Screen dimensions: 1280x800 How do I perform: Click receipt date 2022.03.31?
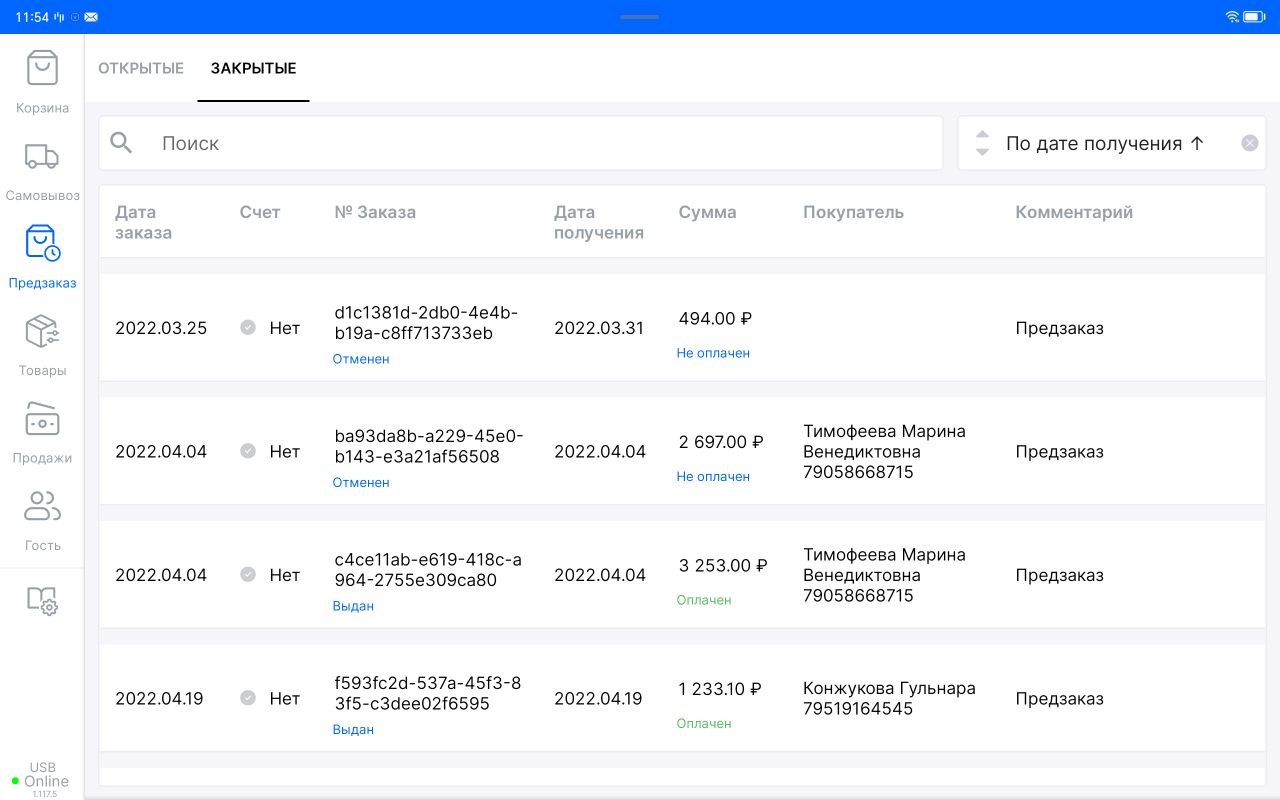click(x=599, y=328)
